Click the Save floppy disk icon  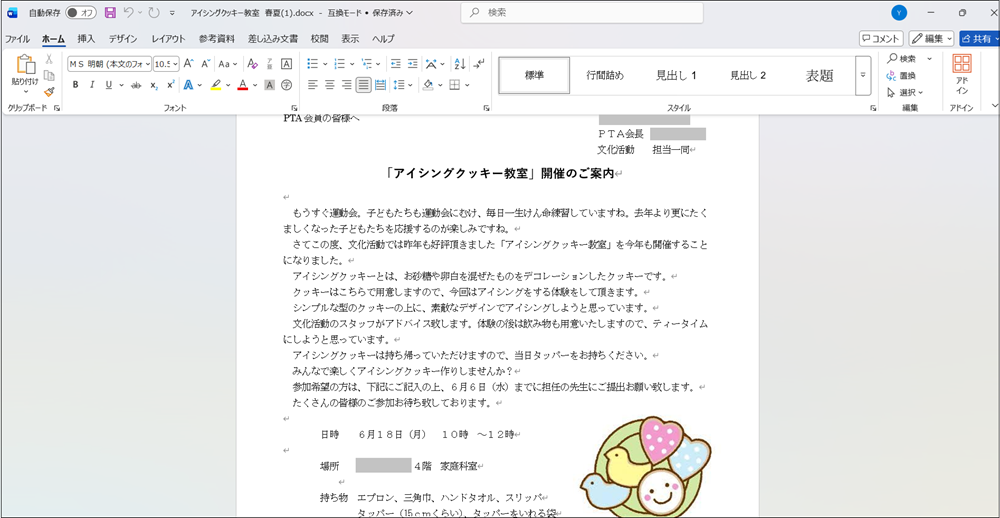pyautogui.click(x=110, y=12)
